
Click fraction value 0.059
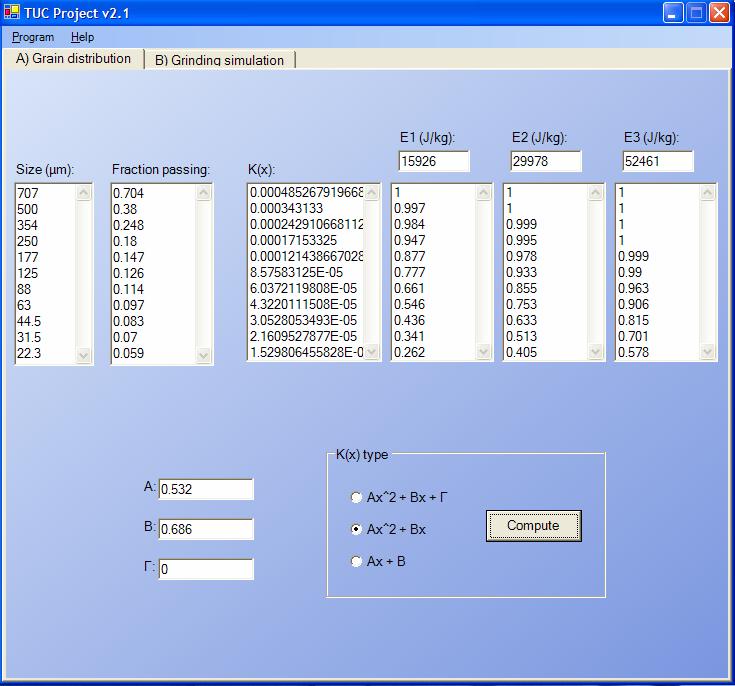[128, 353]
